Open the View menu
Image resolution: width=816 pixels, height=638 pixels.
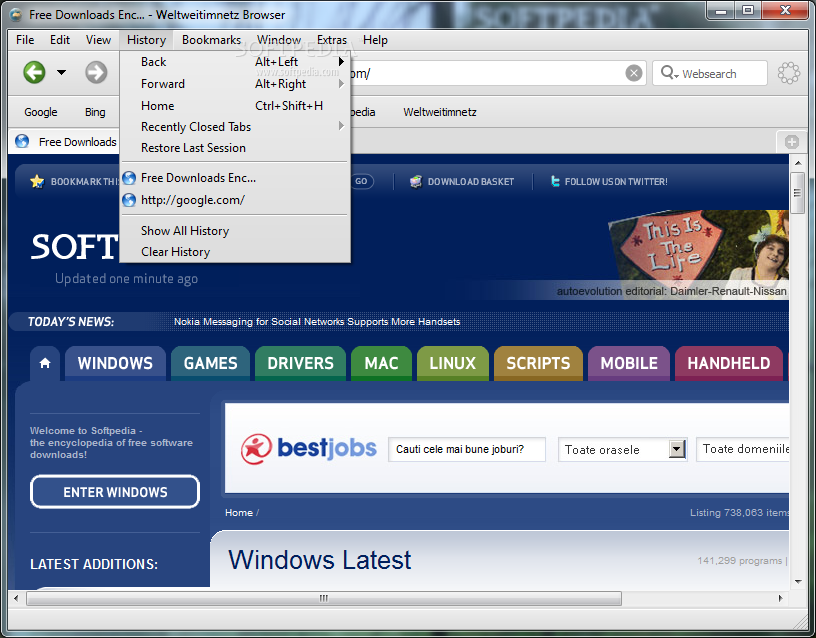pyautogui.click(x=98, y=40)
